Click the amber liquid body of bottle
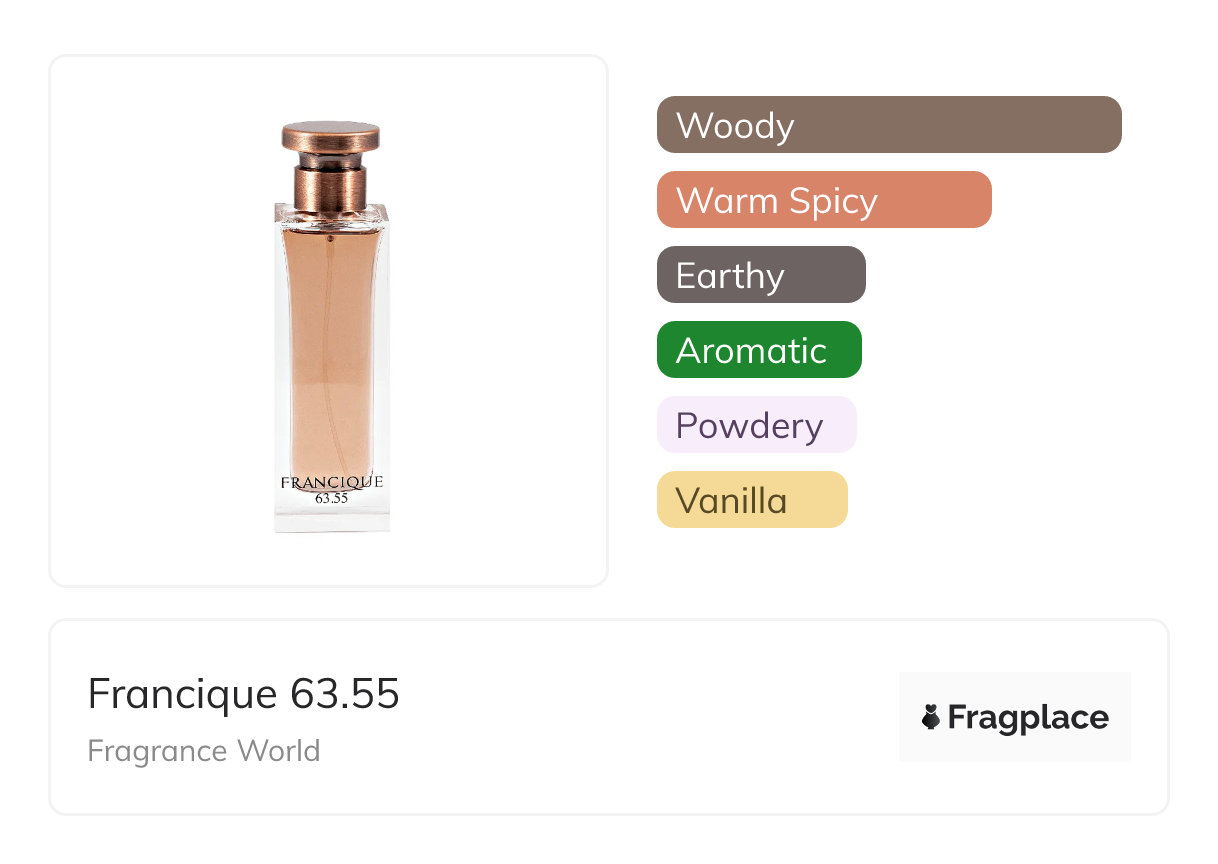Screen dimensions: 1218x864 (331, 350)
